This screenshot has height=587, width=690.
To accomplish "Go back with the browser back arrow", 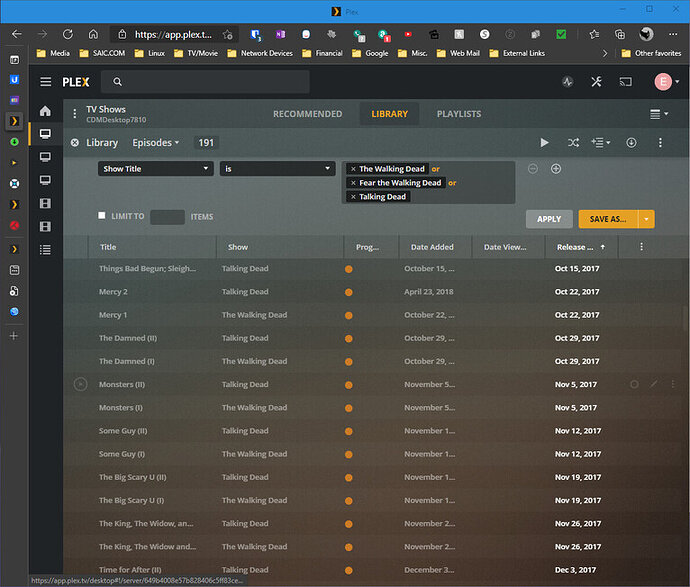I will (17, 34).
